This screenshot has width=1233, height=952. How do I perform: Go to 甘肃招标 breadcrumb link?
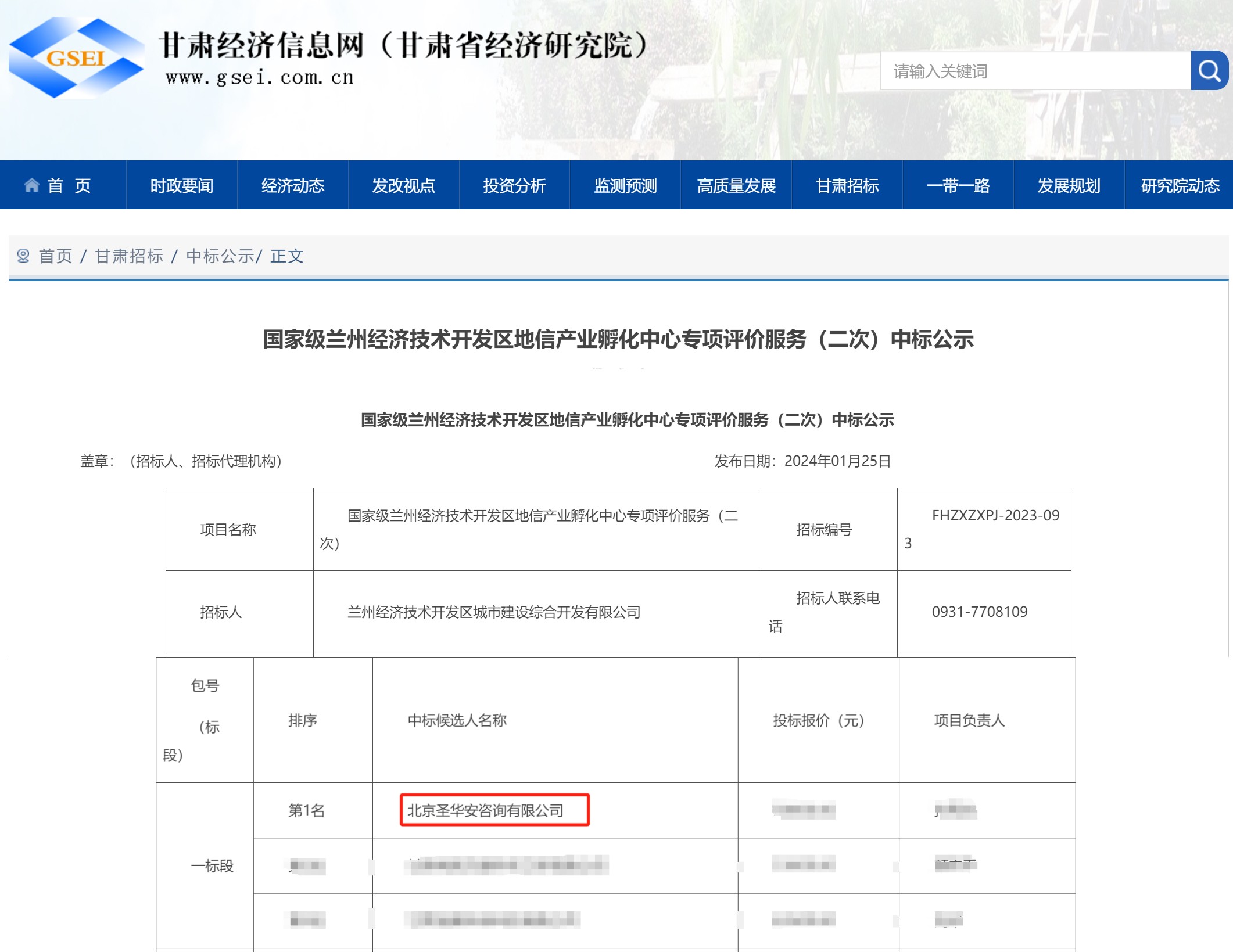pos(130,256)
